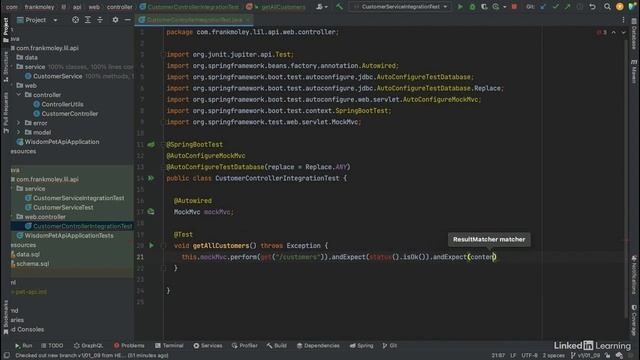Image resolution: width=640 pixels, height=360 pixels.
Task: Open the Structure side panel
Action: [6, 67]
